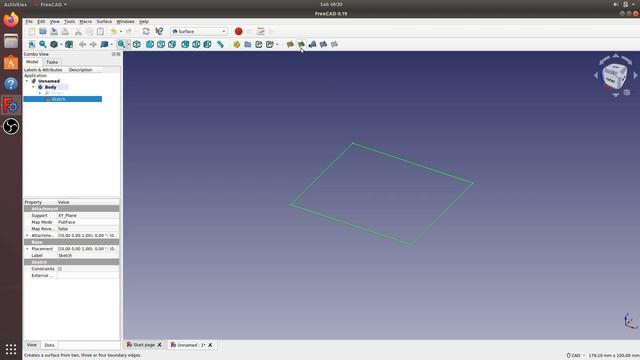Select the Body item in the tree

pos(51,87)
